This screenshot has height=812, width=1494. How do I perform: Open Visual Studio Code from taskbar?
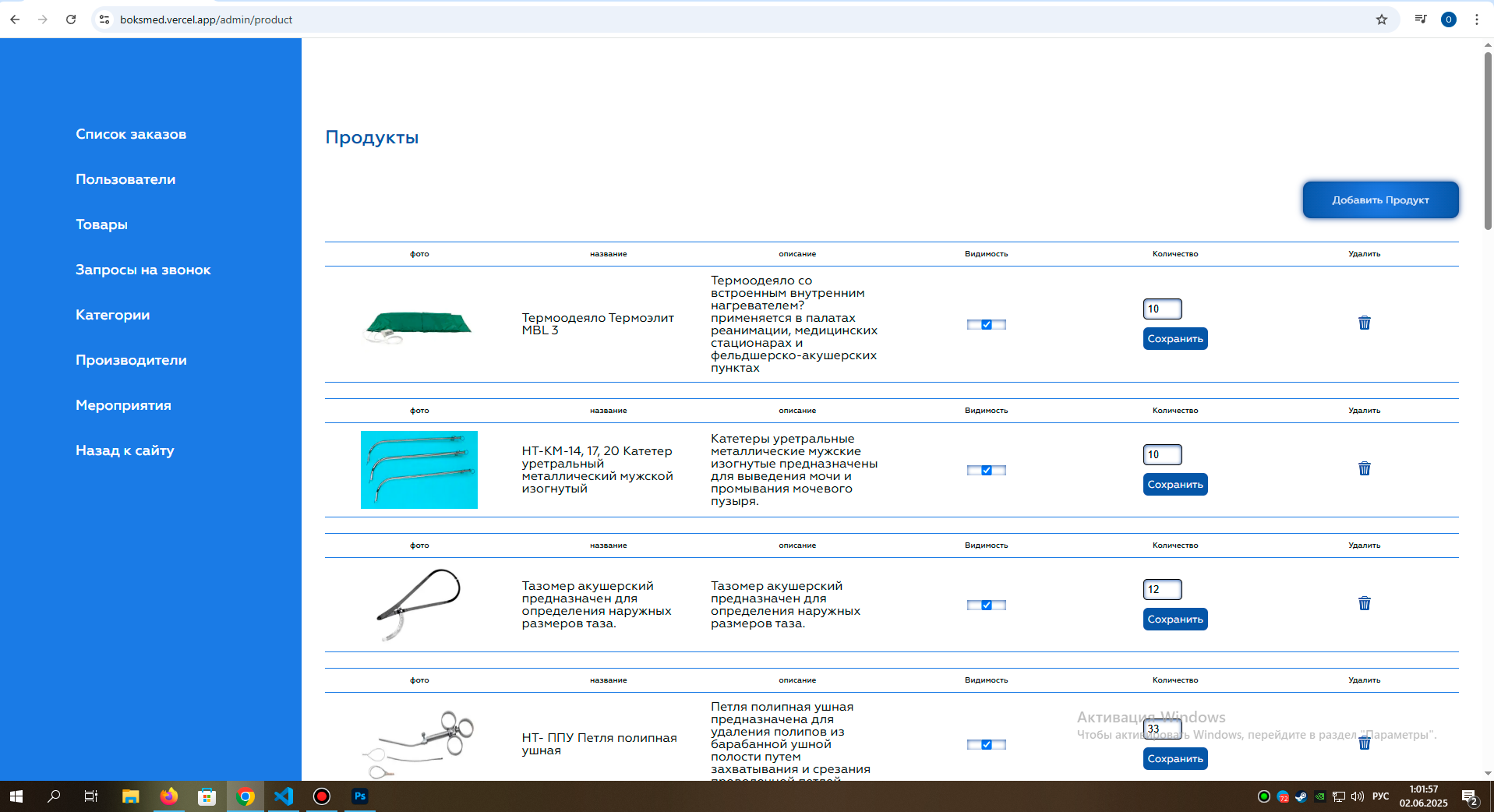tap(284, 796)
